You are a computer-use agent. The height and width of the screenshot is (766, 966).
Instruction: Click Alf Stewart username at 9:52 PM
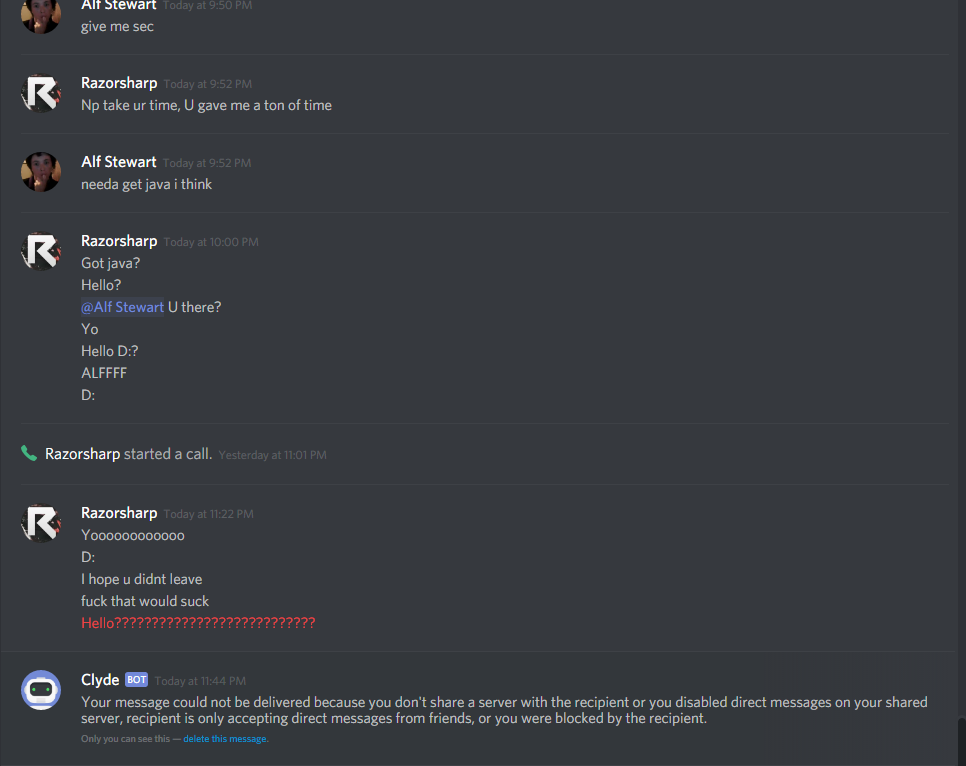119,162
